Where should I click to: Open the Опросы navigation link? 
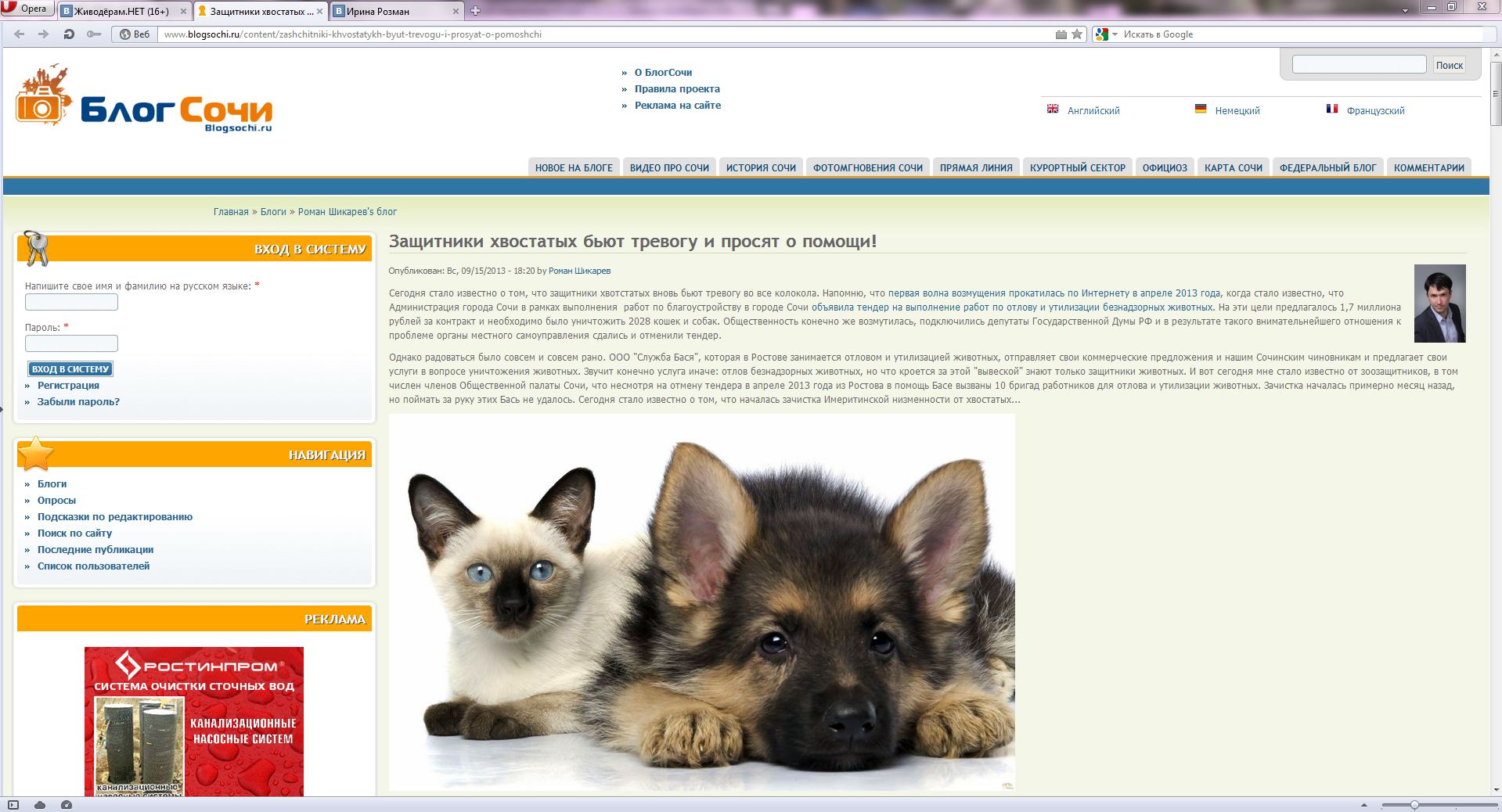coord(56,500)
